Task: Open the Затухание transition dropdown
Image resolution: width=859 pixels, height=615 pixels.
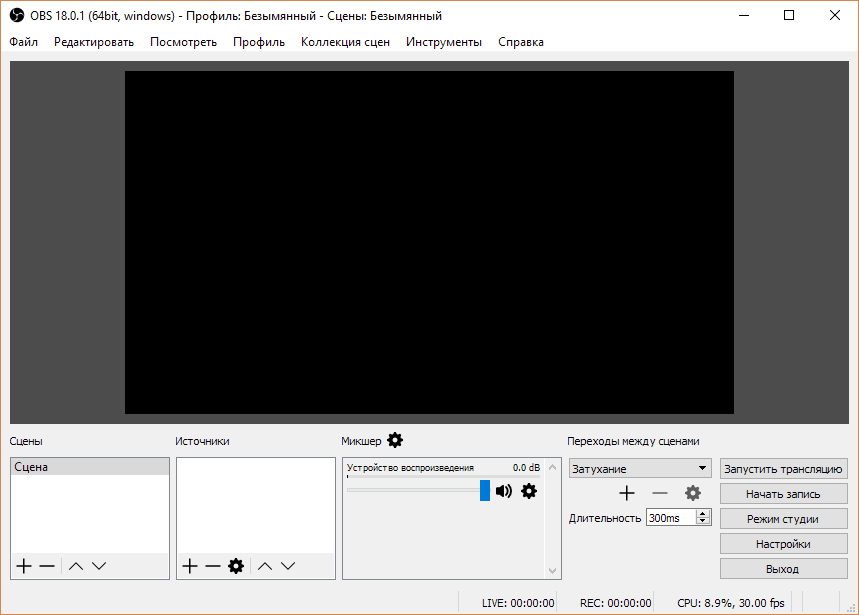Action: [639, 468]
